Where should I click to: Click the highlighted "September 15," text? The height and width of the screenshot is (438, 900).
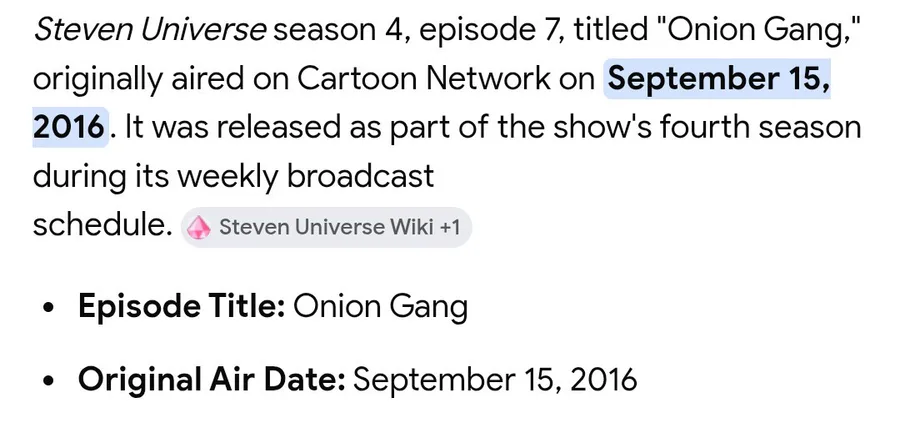718,78
